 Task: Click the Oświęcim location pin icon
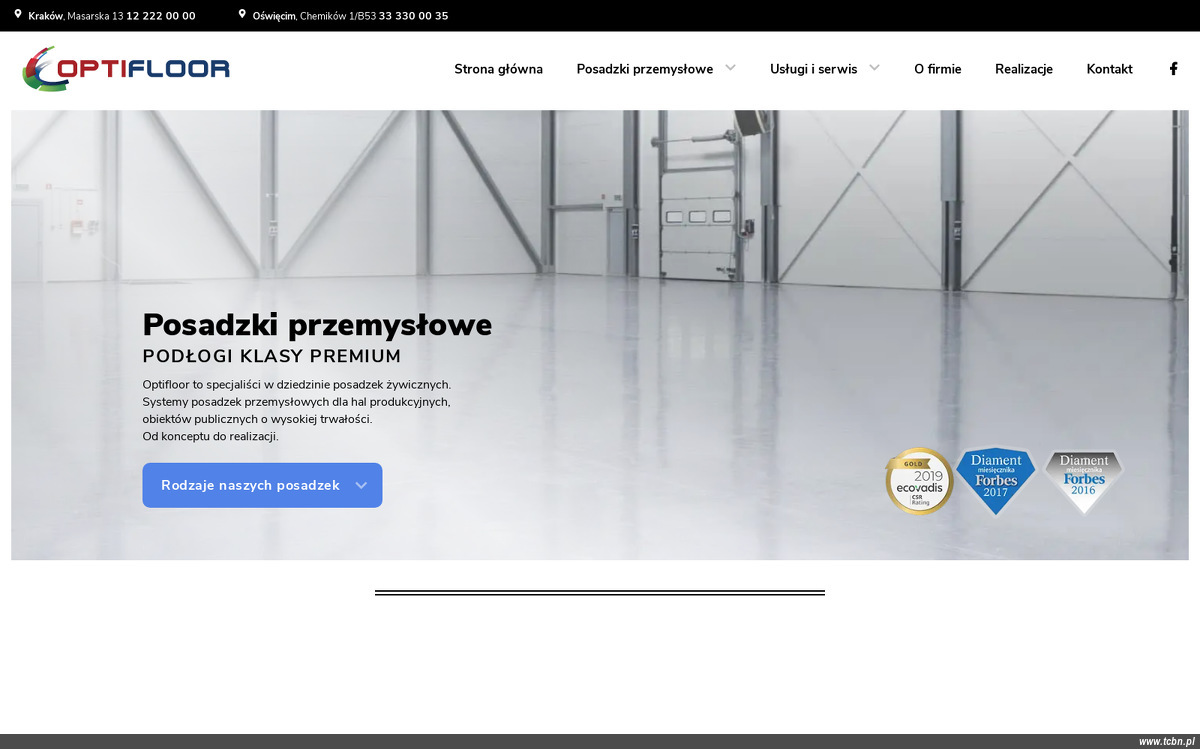coord(242,15)
